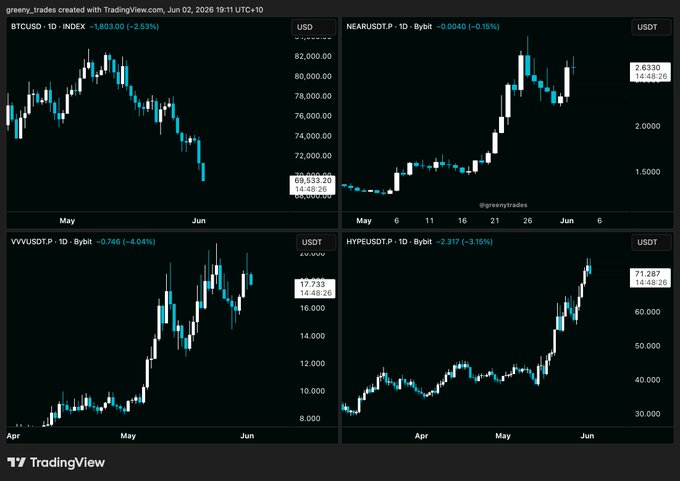Image resolution: width=680 pixels, height=481 pixels.
Task: Select the −0.0040 (−0.15%) change value
Action: [x=468, y=26]
